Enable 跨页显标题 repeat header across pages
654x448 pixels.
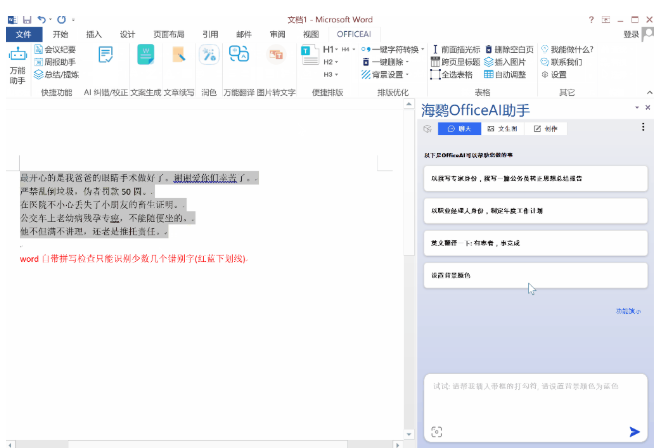tap(455, 62)
